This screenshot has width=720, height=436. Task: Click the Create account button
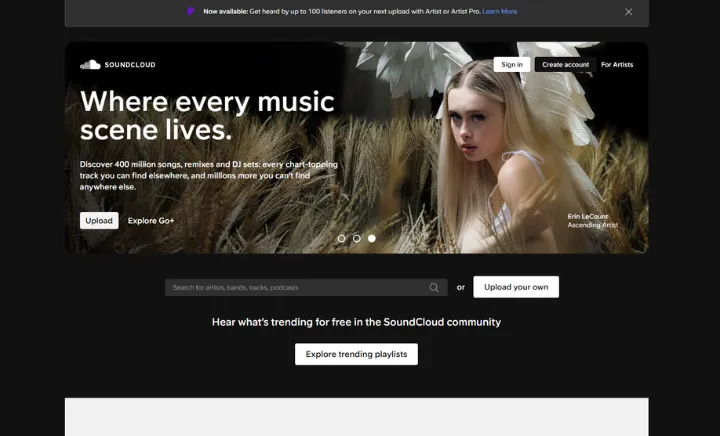(x=565, y=65)
